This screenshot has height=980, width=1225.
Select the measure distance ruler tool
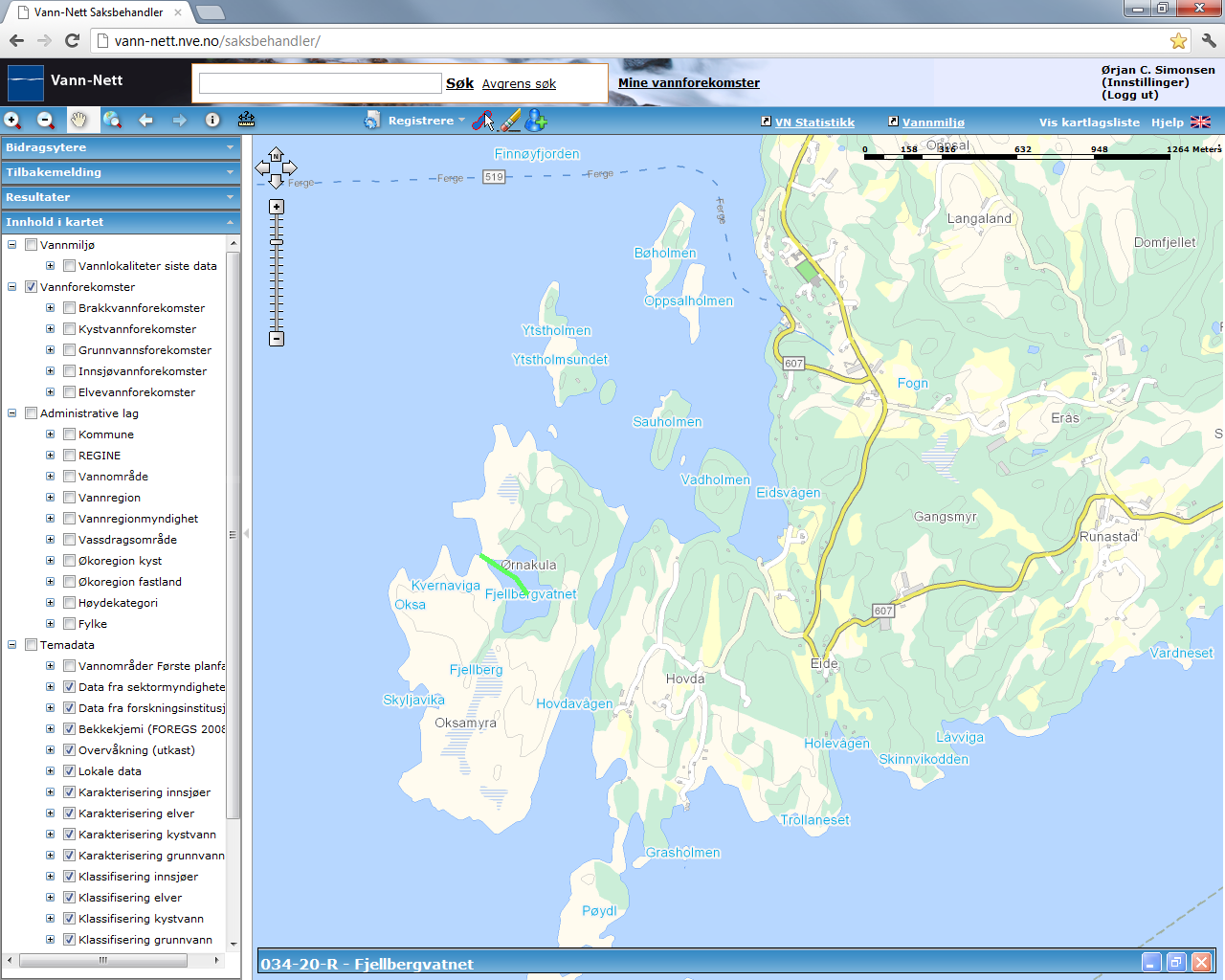pyautogui.click(x=246, y=120)
